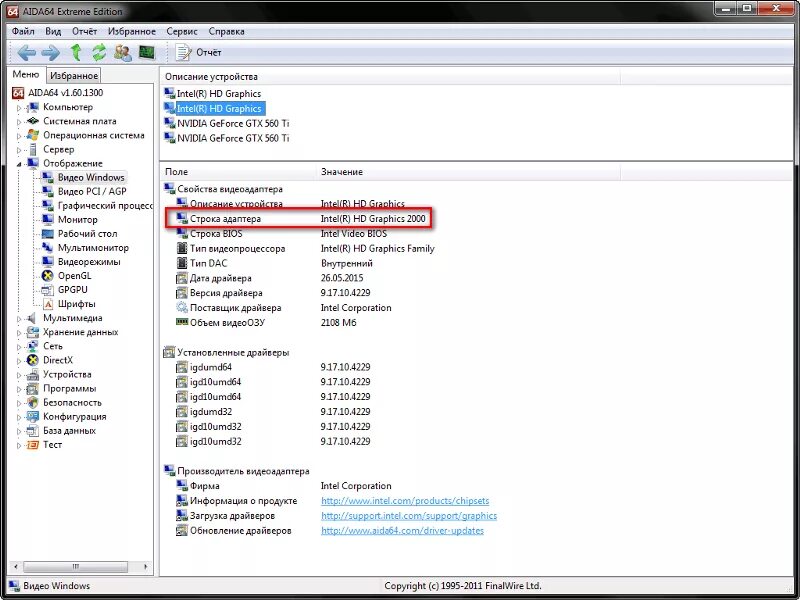Select the igdumd32 driver row
The width and height of the screenshot is (800, 600).
[273, 412]
